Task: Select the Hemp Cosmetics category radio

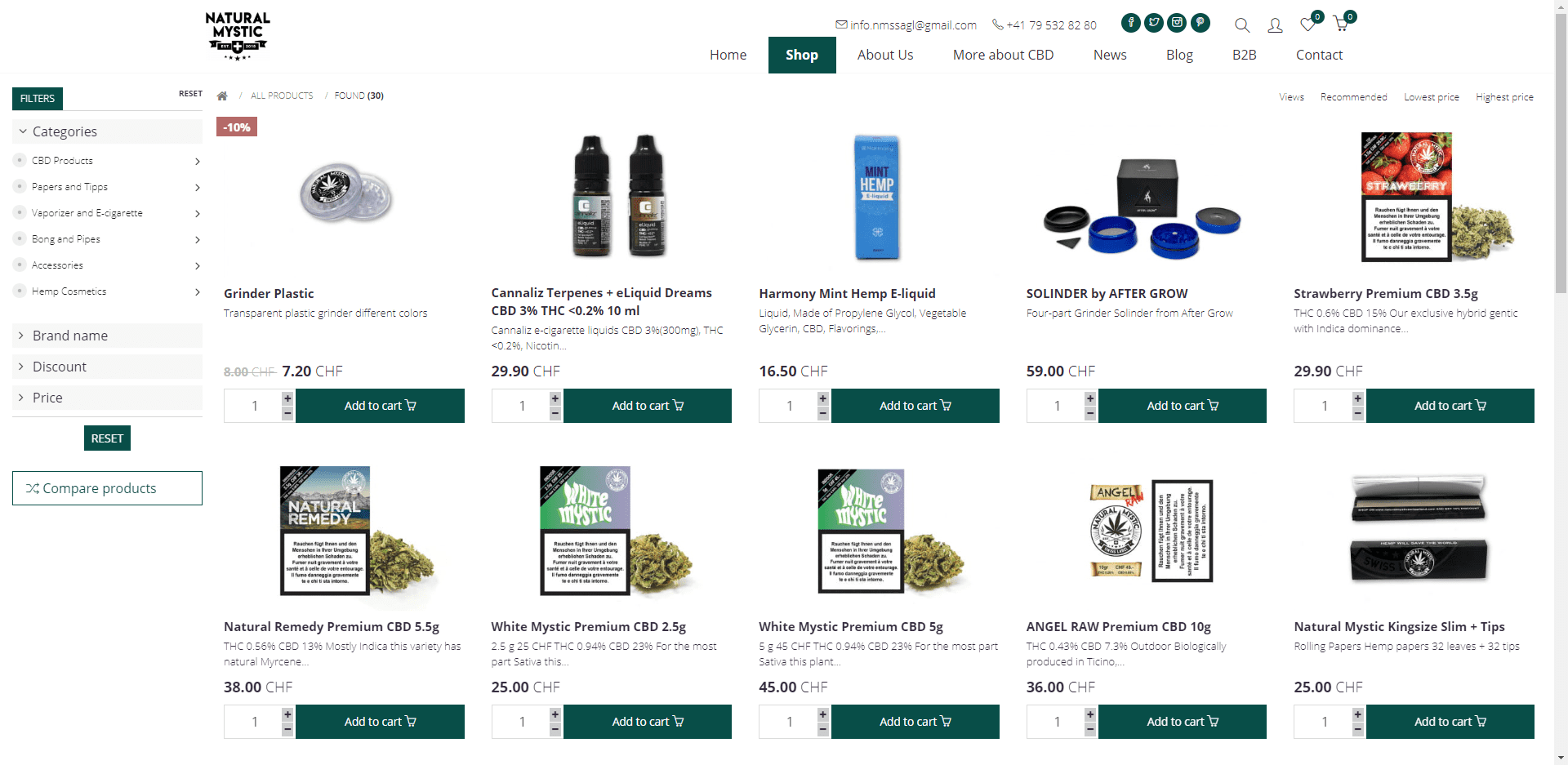Action: coord(20,291)
